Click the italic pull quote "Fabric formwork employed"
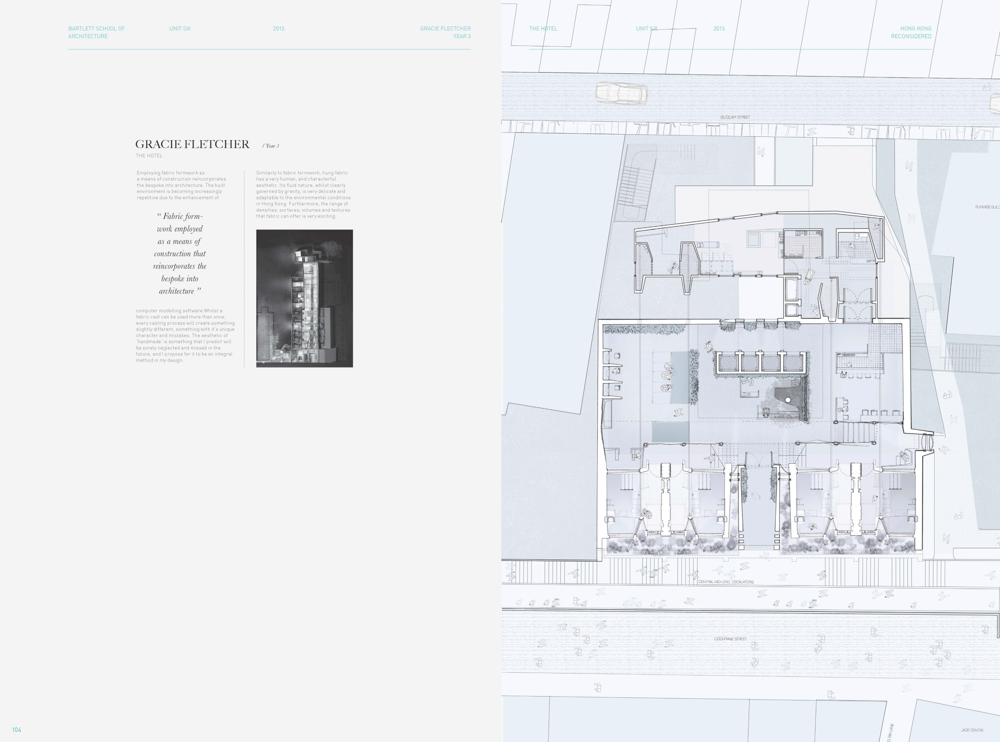Image resolution: width=1000 pixels, height=742 pixels. pyautogui.click(x=180, y=253)
